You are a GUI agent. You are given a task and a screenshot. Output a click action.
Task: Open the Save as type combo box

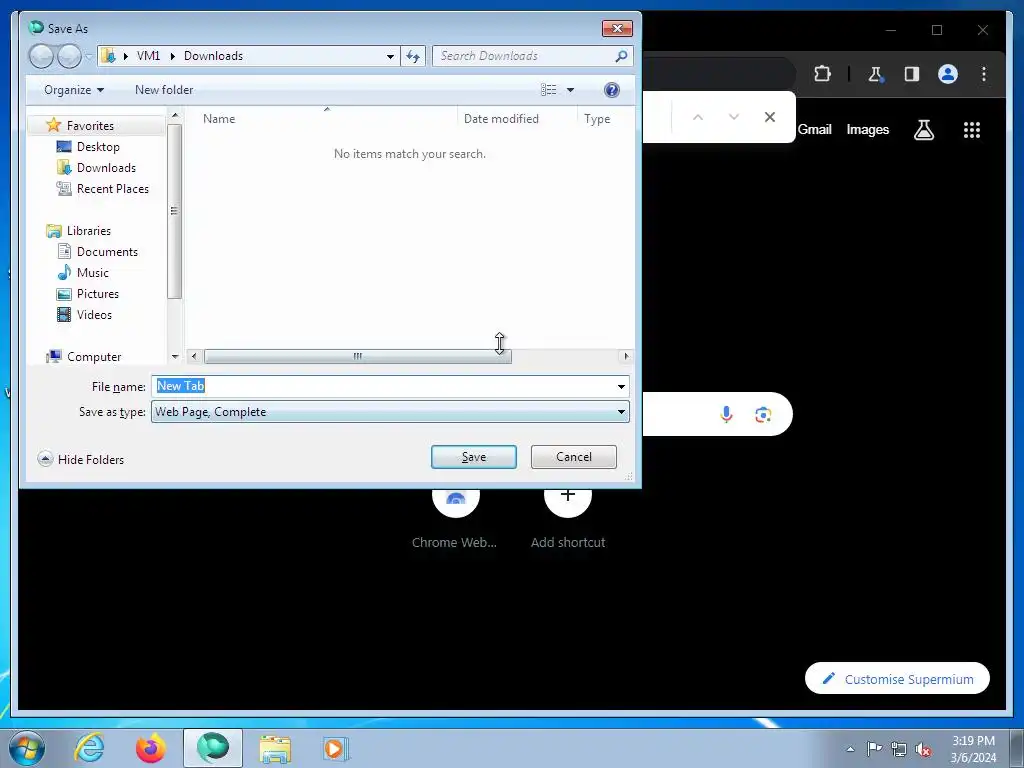(390, 412)
